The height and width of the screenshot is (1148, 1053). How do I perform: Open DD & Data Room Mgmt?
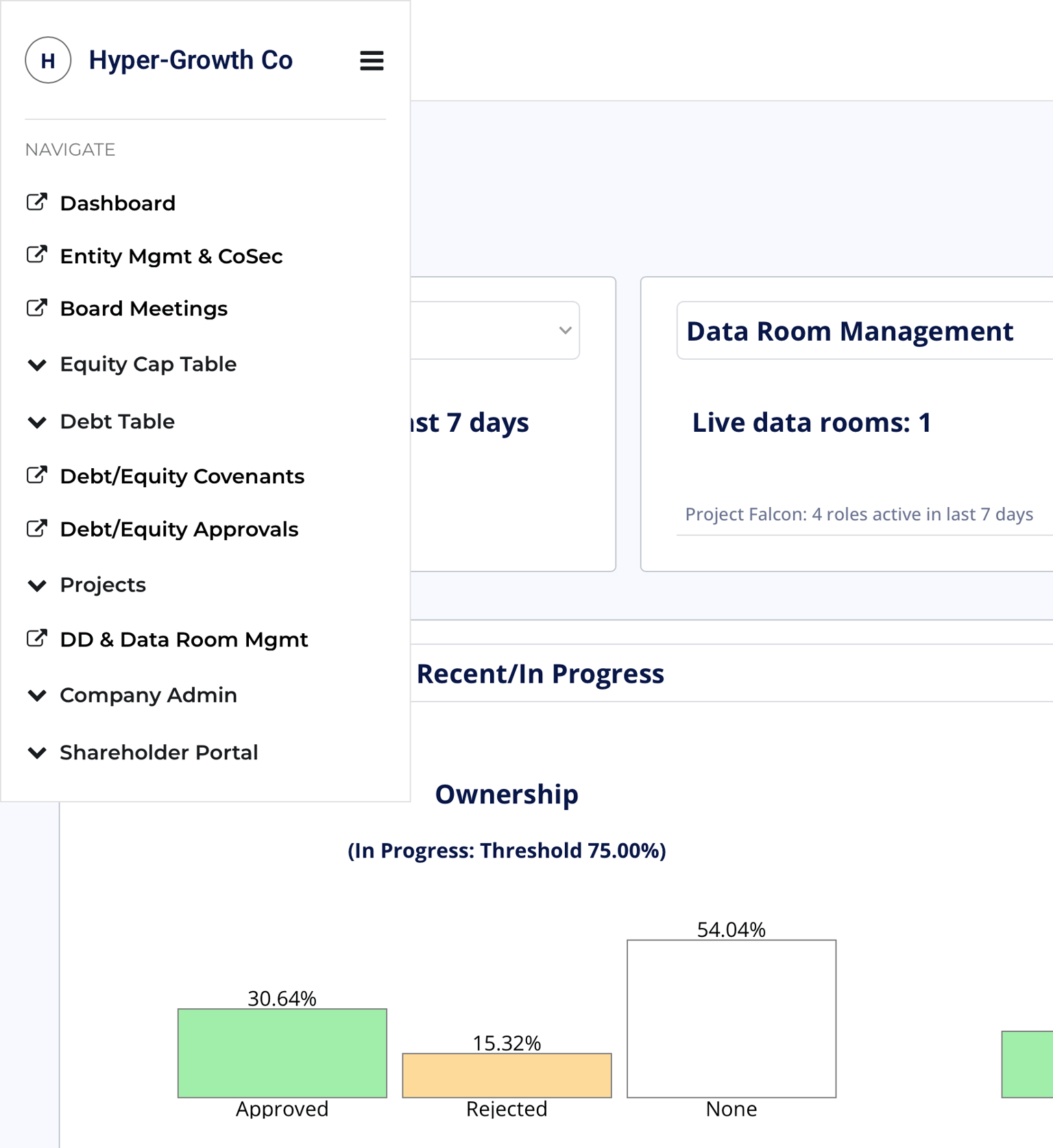tap(184, 640)
